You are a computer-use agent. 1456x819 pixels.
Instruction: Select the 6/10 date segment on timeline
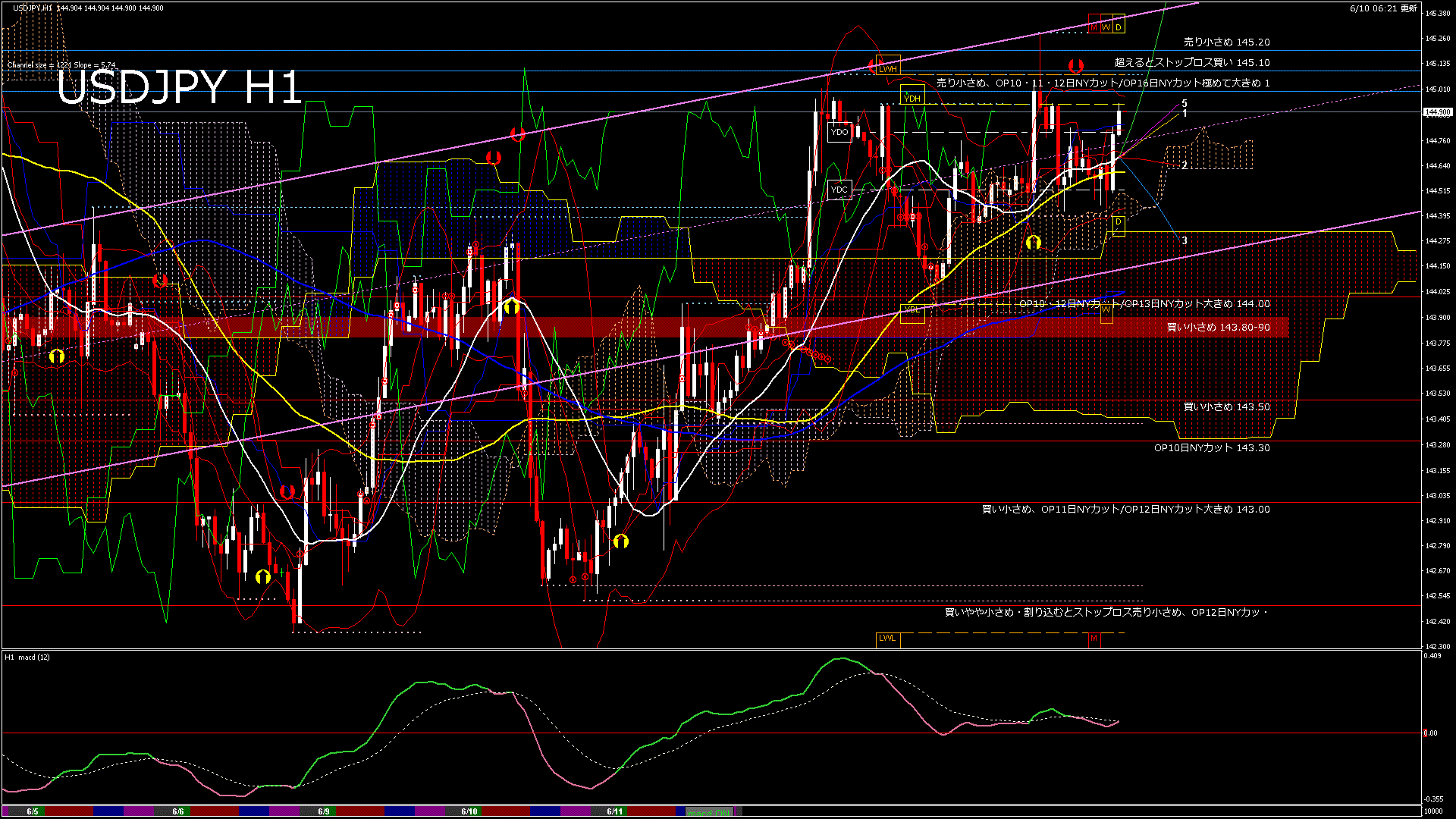[x=469, y=811]
